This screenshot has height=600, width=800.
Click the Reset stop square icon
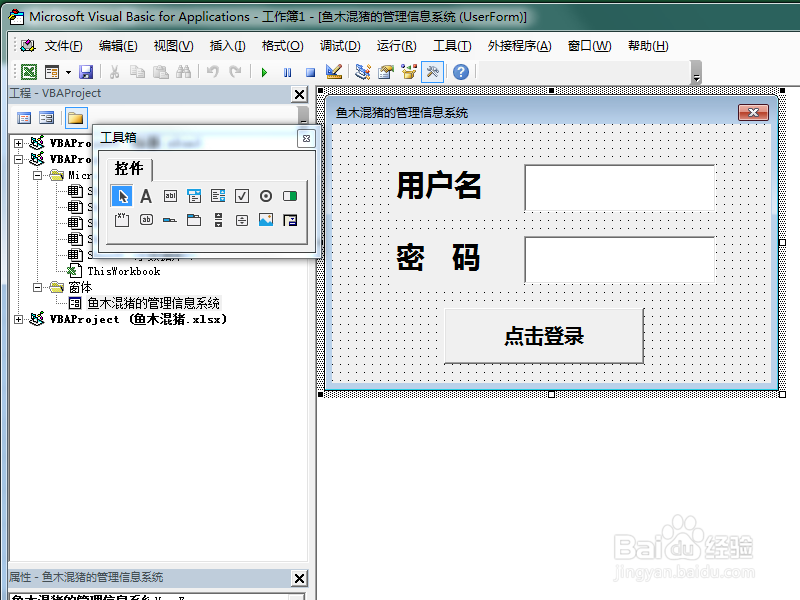click(310, 72)
